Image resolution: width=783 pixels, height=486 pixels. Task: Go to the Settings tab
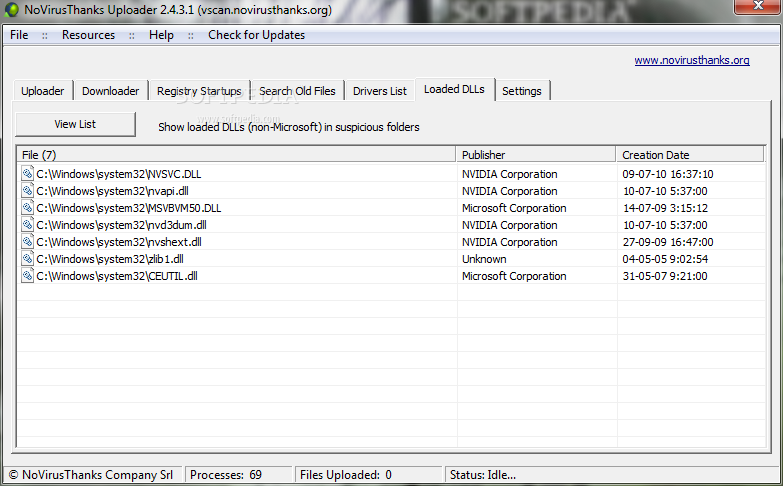tap(522, 91)
